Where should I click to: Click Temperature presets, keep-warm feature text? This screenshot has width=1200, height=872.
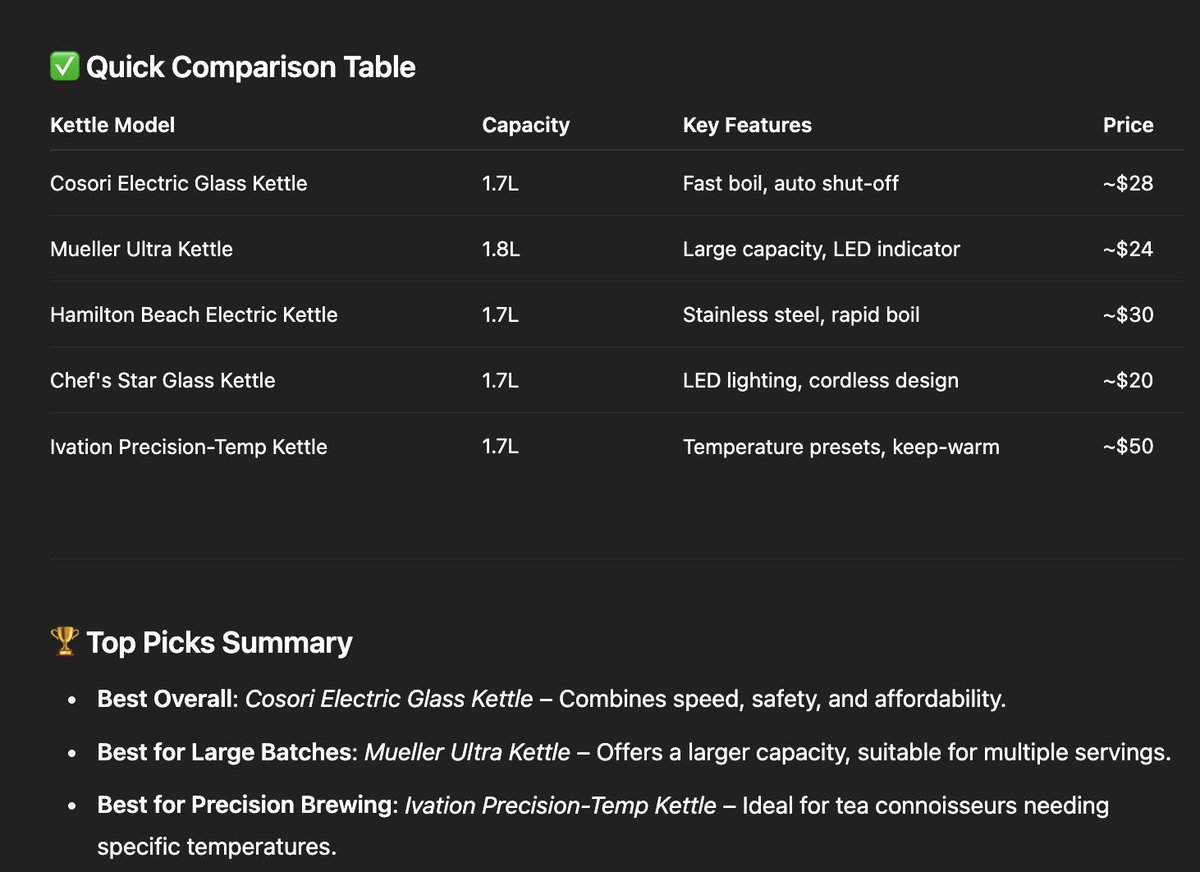[841, 446]
